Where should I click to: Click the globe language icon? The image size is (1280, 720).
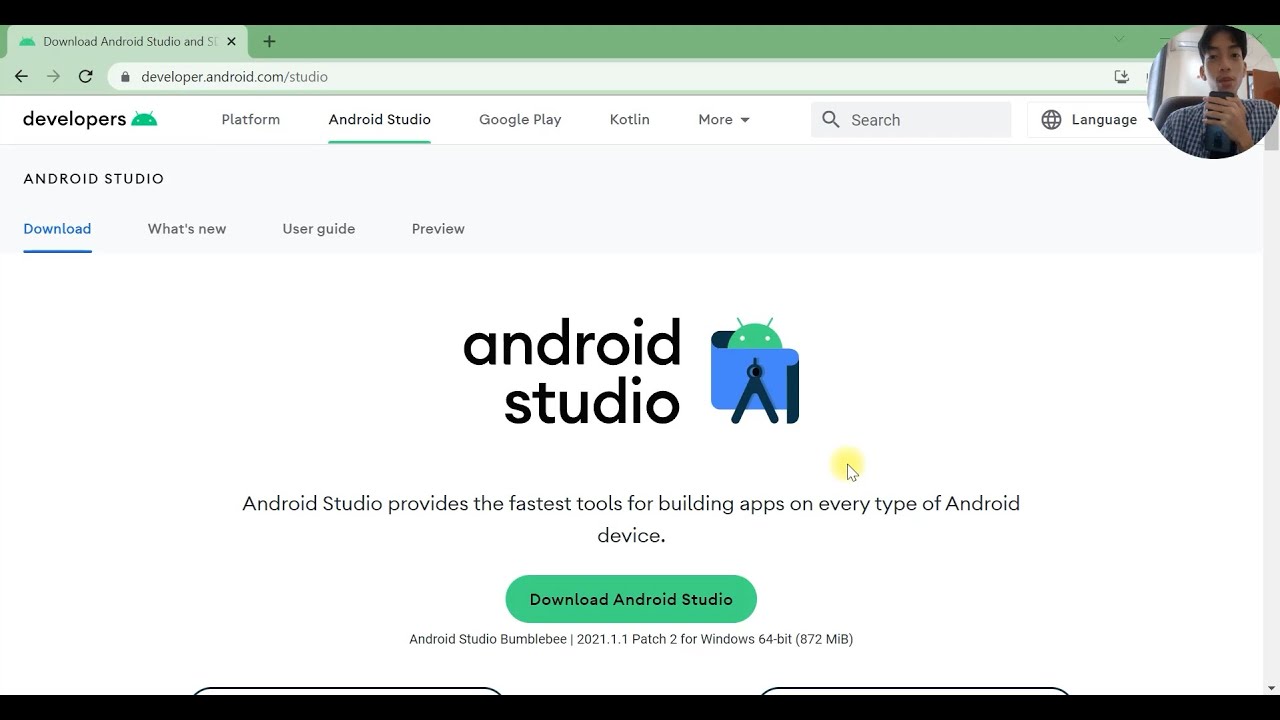(1051, 119)
